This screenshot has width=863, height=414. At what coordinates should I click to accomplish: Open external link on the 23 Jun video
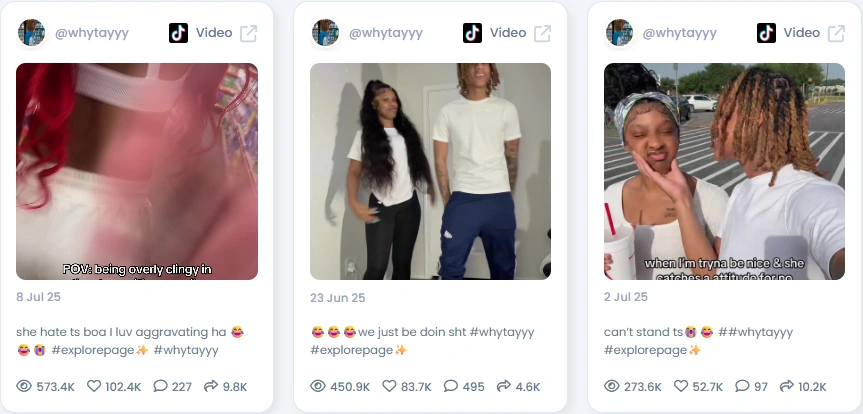pos(542,33)
